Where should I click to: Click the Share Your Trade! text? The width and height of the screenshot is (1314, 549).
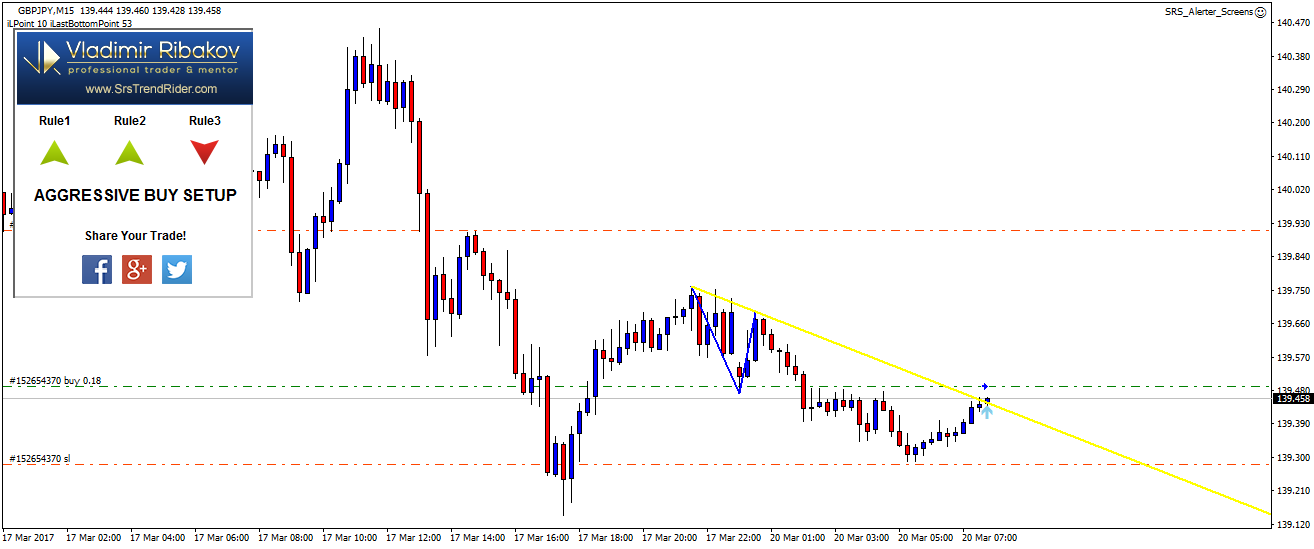(135, 236)
